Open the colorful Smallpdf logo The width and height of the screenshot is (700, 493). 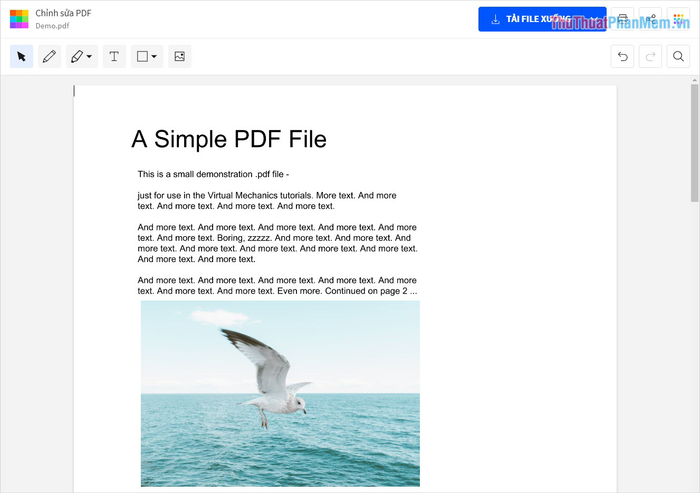(x=19, y=19)
